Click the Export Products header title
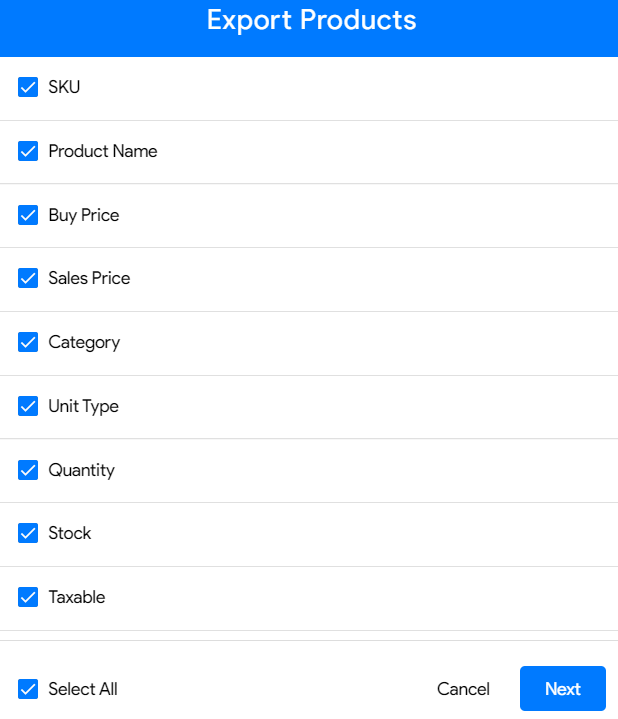The width and height of the screenshot is (618, 719). [x=312, y=20]
